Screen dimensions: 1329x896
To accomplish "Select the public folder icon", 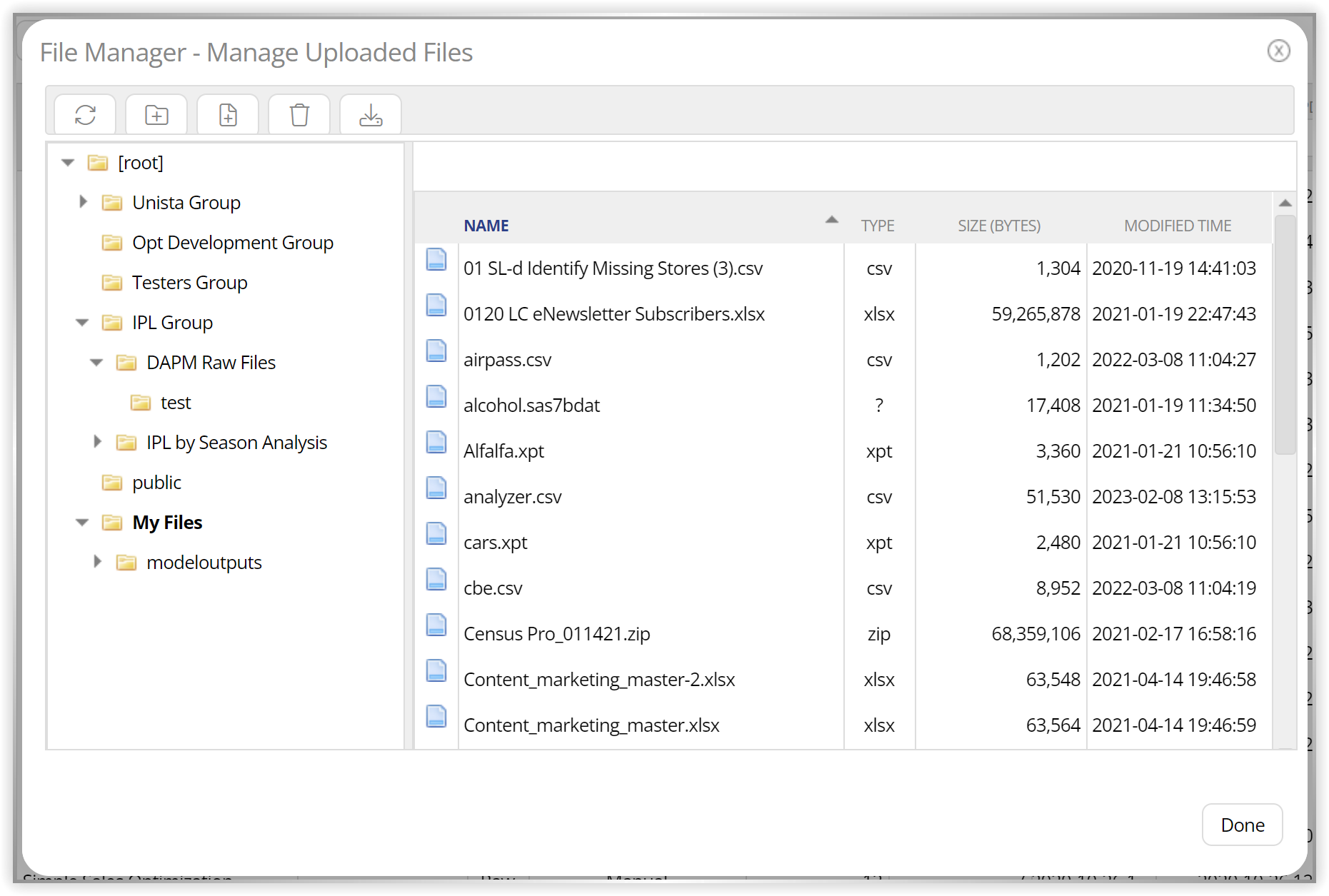I will coord(112,483).
